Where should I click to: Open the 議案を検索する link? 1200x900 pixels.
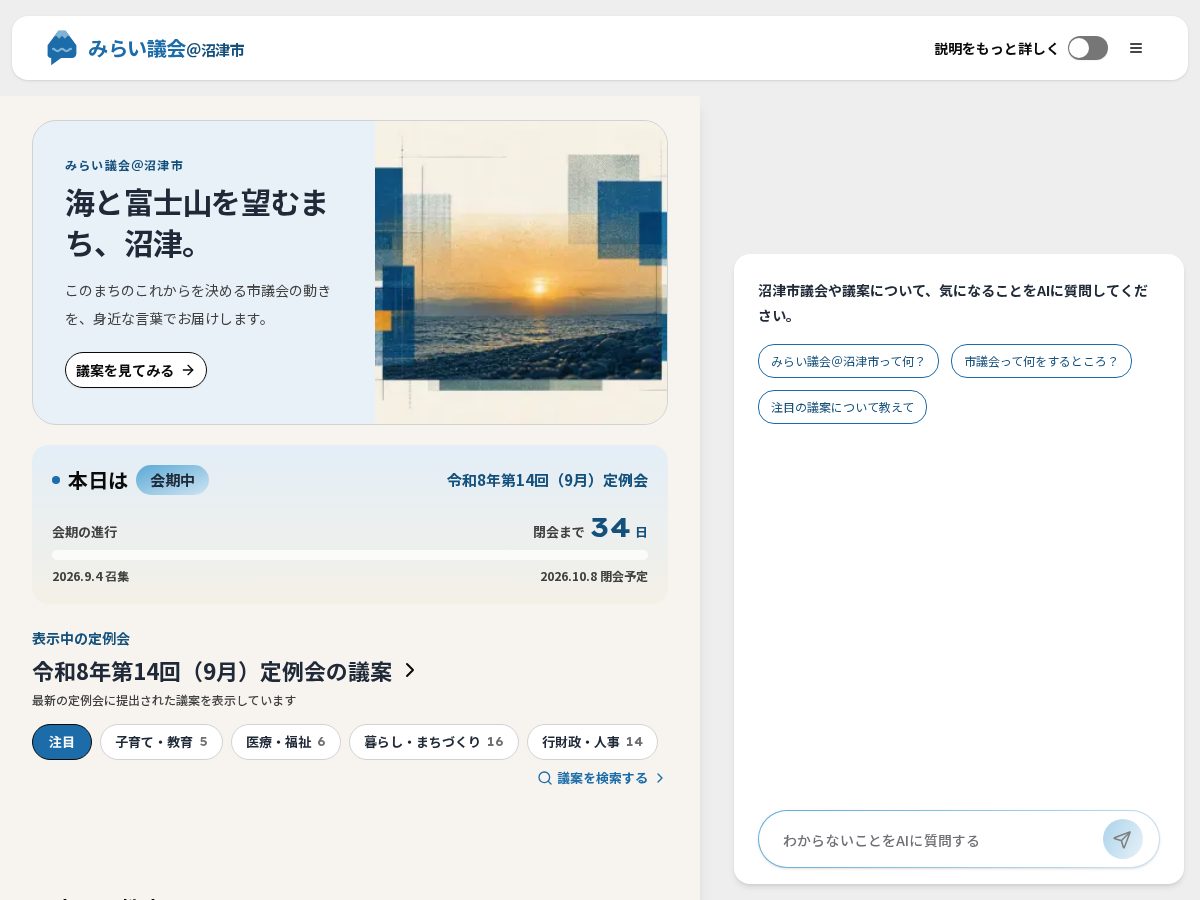tap(601, 778)
